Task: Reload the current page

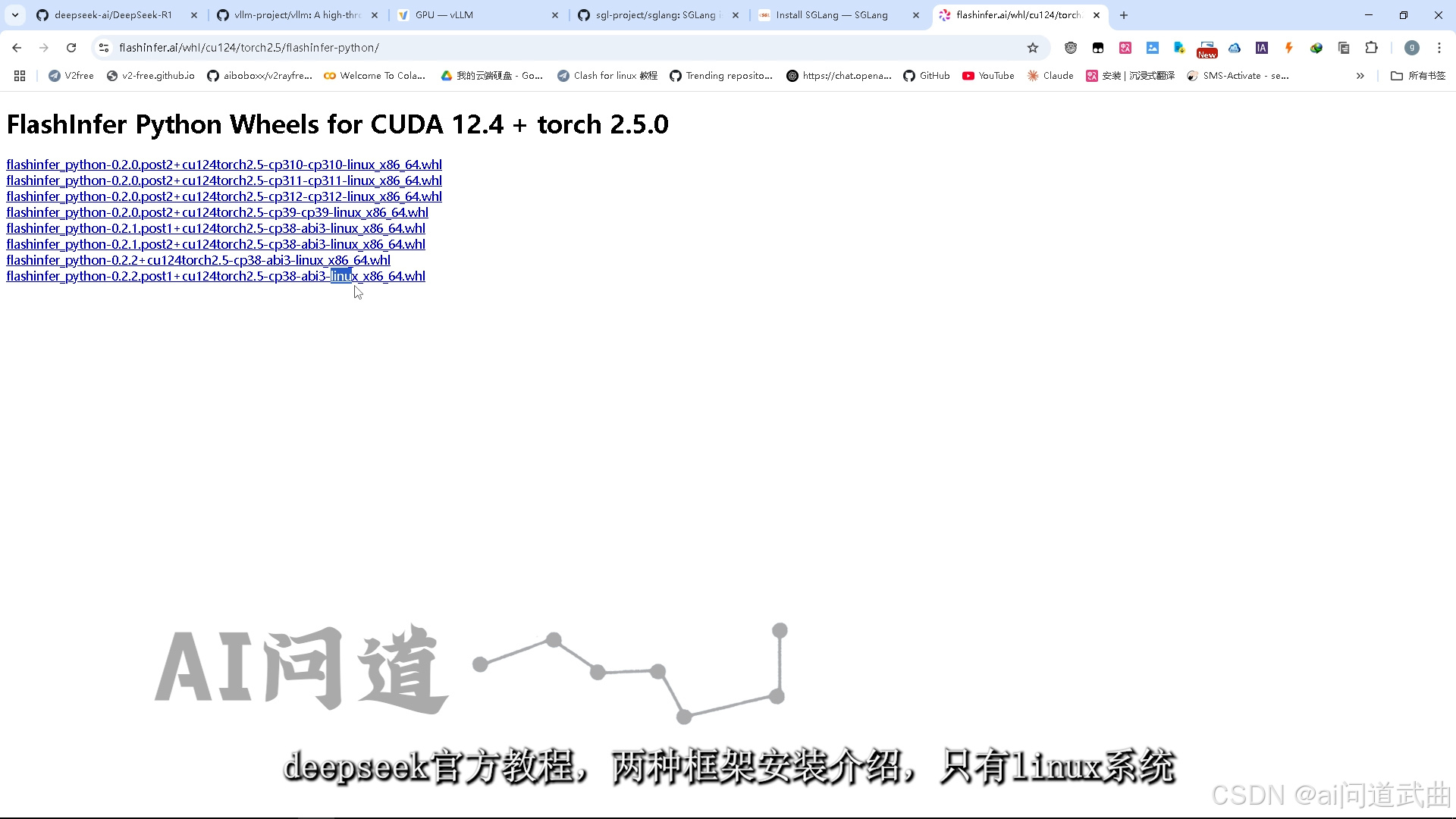Action: pyautogui.click(x=71, y=48)
